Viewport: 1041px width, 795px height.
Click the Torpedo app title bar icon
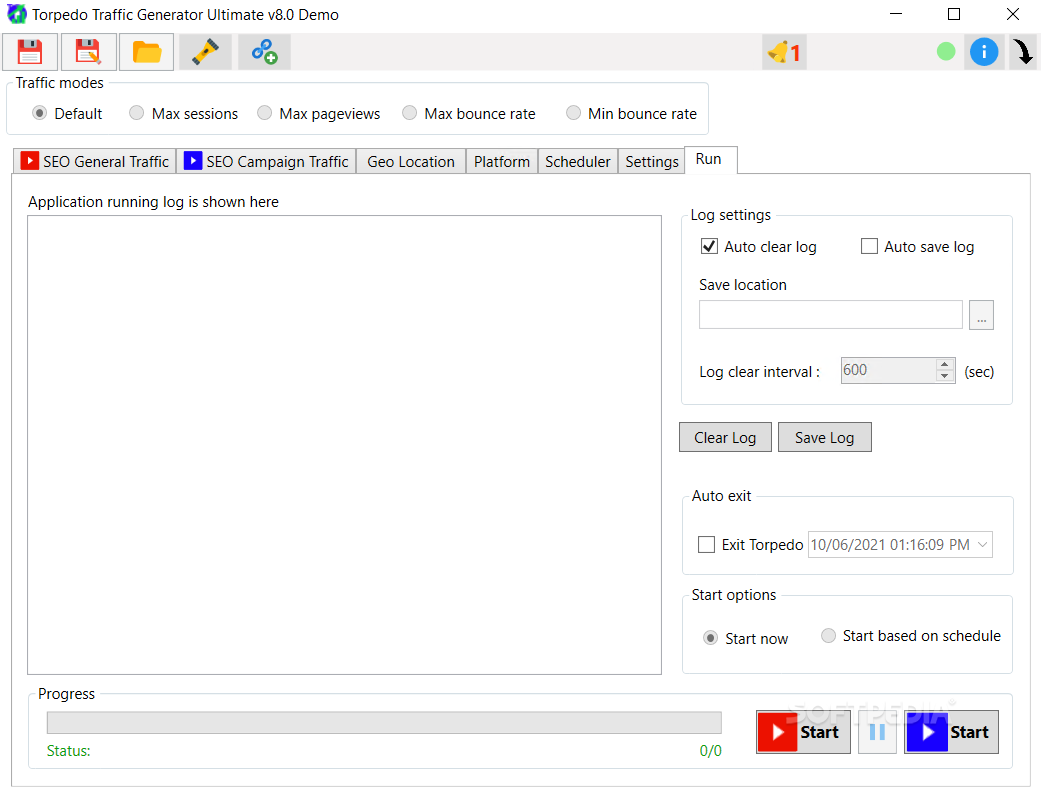[x=17, y=14]
